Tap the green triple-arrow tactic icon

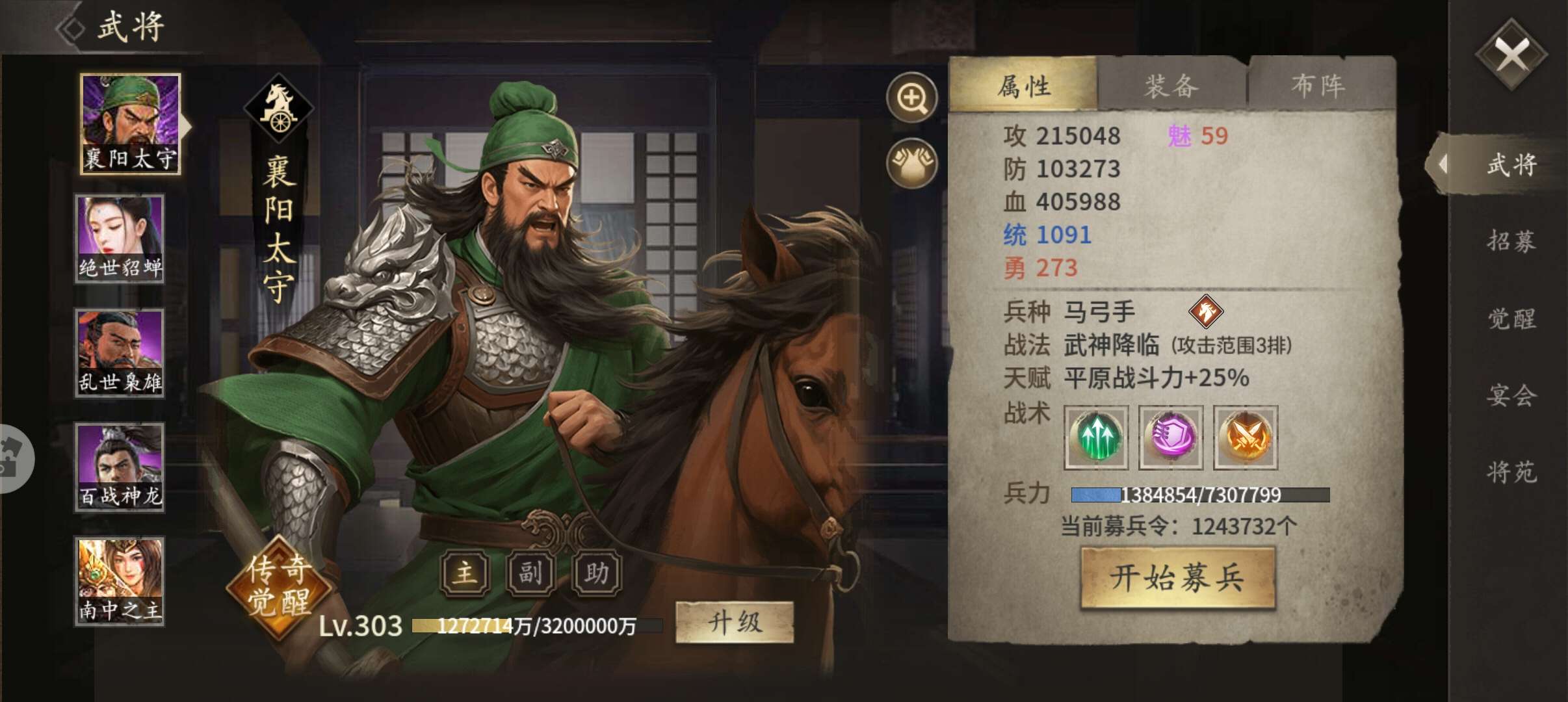1096,437
